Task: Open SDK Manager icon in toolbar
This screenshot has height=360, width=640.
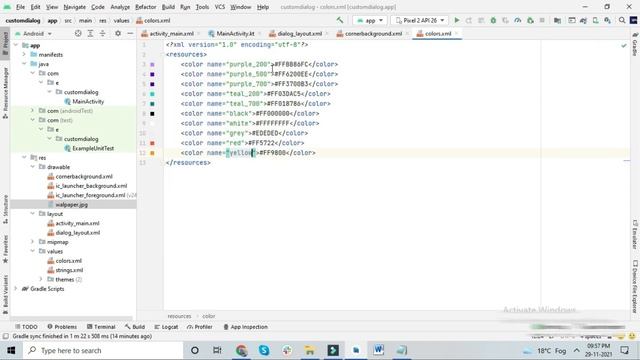Action: tap(607, 20)
